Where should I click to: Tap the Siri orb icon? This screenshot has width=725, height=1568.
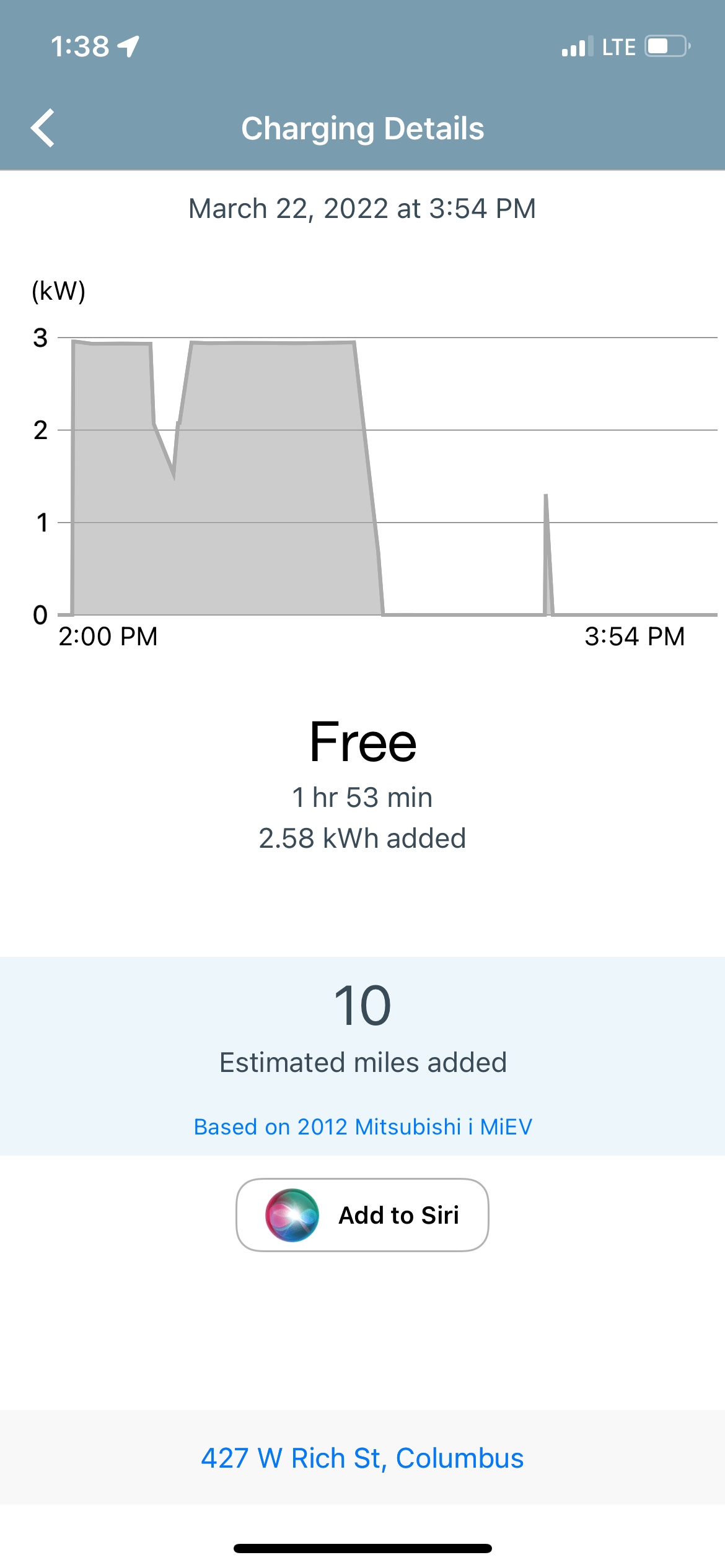coord(292,1215)
